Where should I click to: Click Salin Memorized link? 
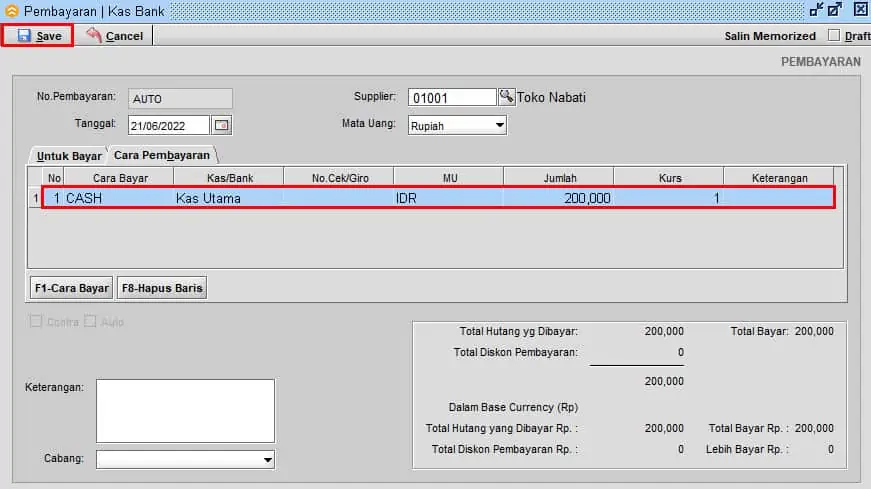pos(770,36)
